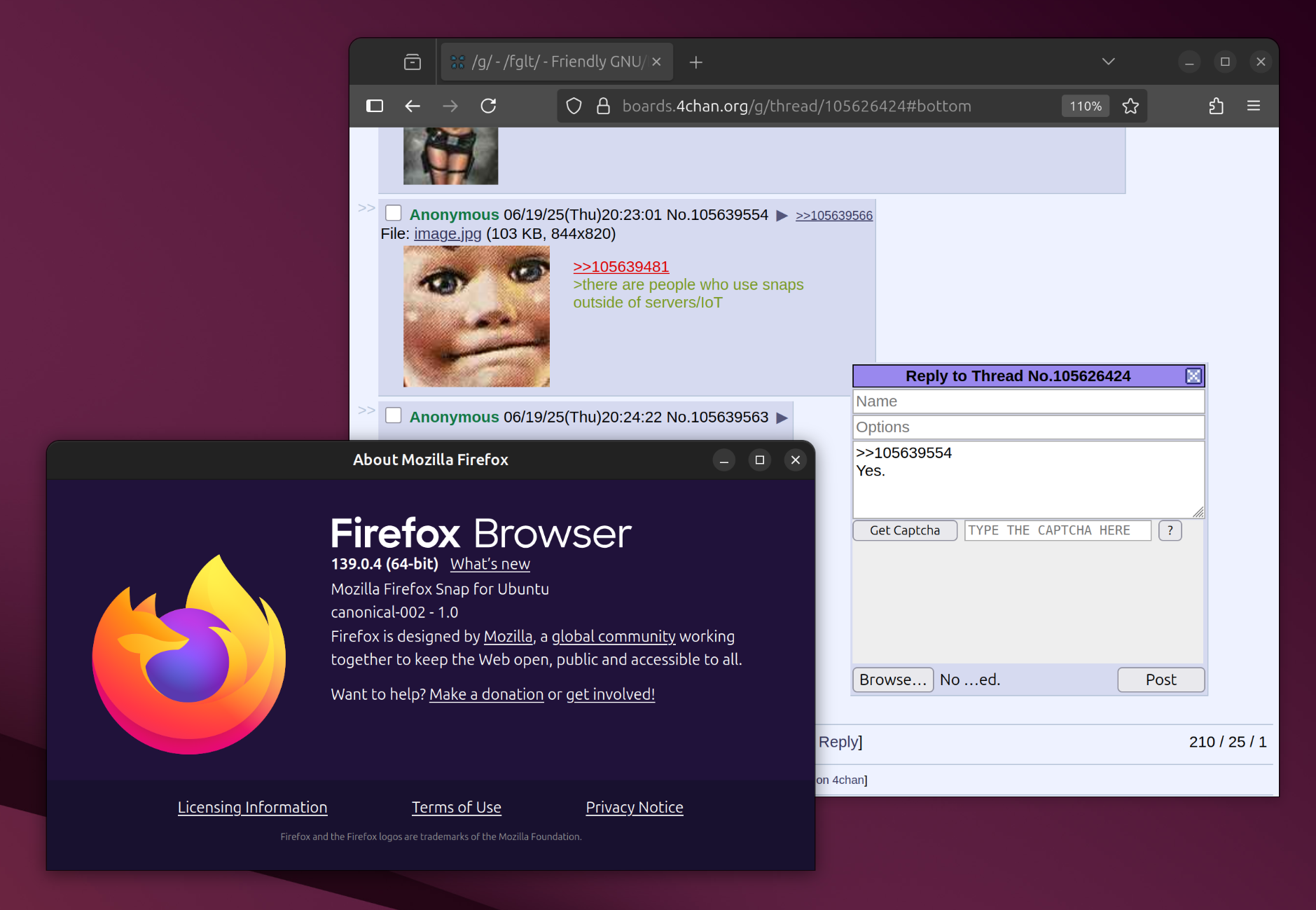1316x910 pixels.
Task: Go back with the back arrow
Action: point(413,106)
